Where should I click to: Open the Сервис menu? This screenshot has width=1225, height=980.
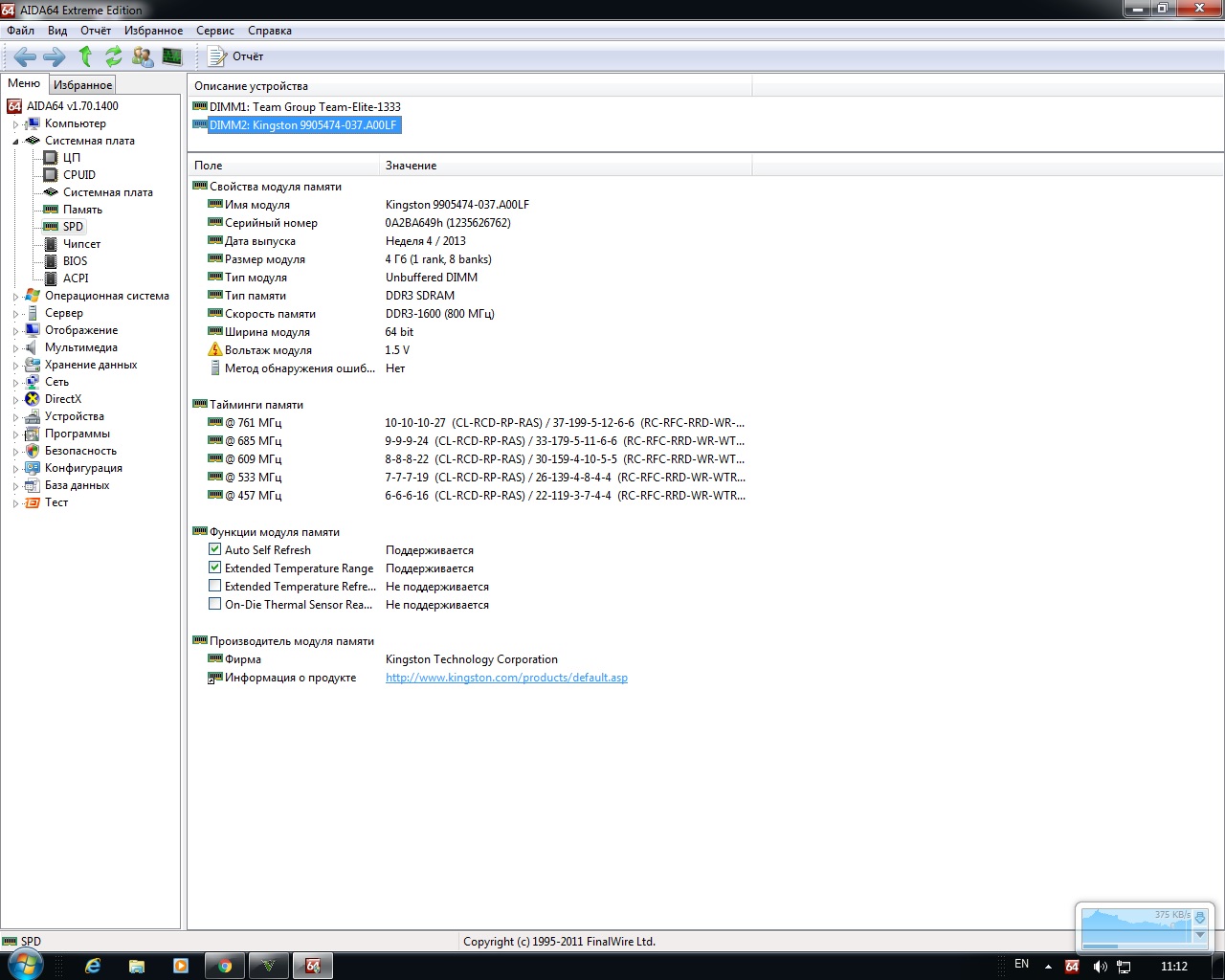pyautogui.click(x=214, y=31)
